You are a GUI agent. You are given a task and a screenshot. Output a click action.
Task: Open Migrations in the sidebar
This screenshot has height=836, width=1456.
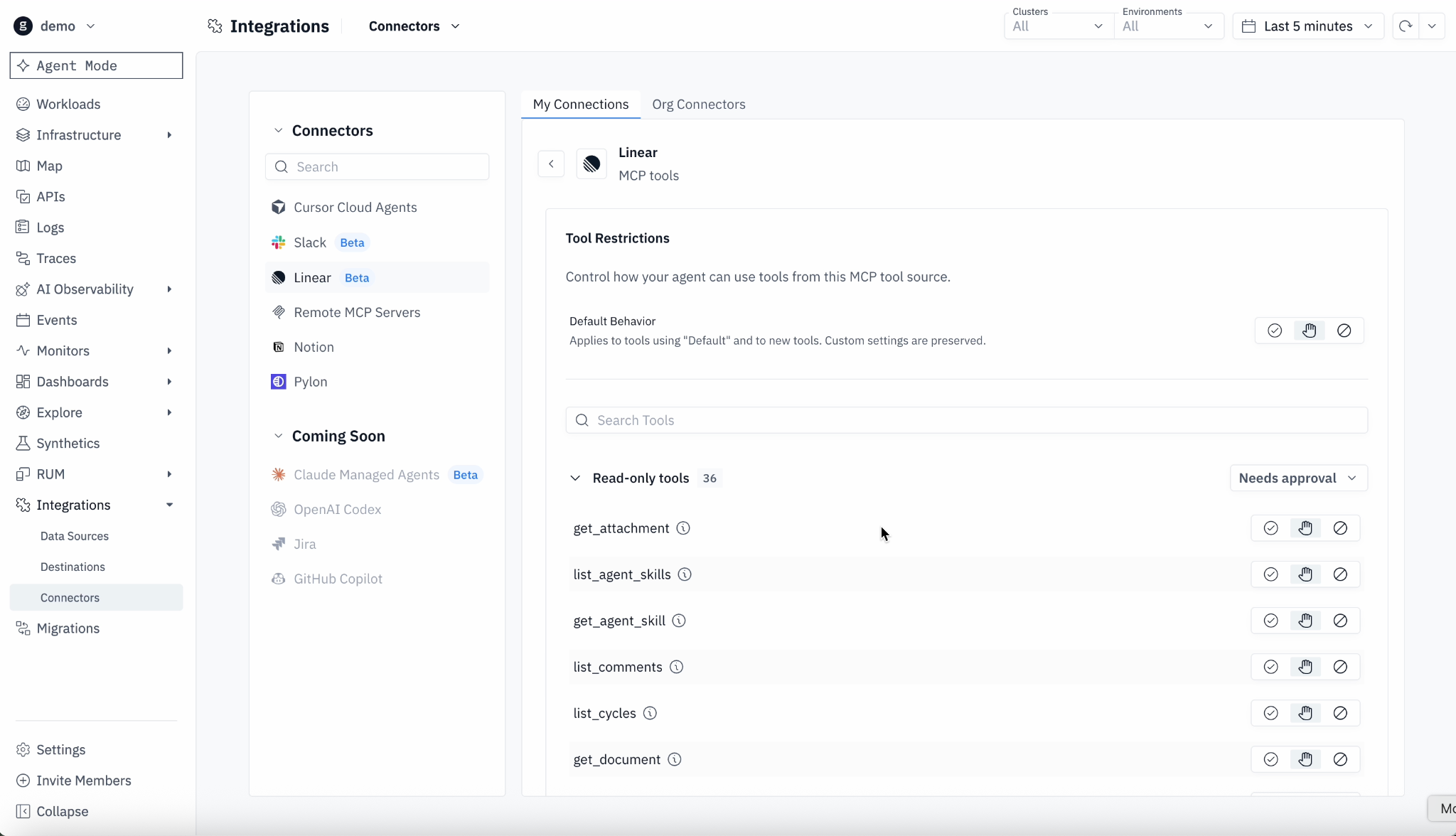pyautogui.click(x=96, y=628)
